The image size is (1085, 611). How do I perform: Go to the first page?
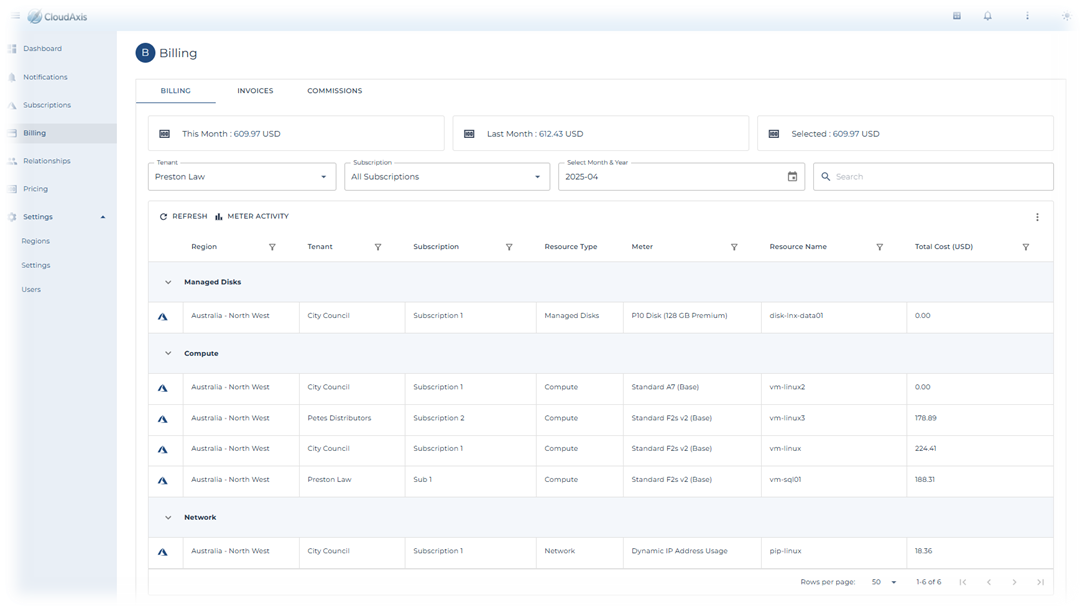coord(963,583)
